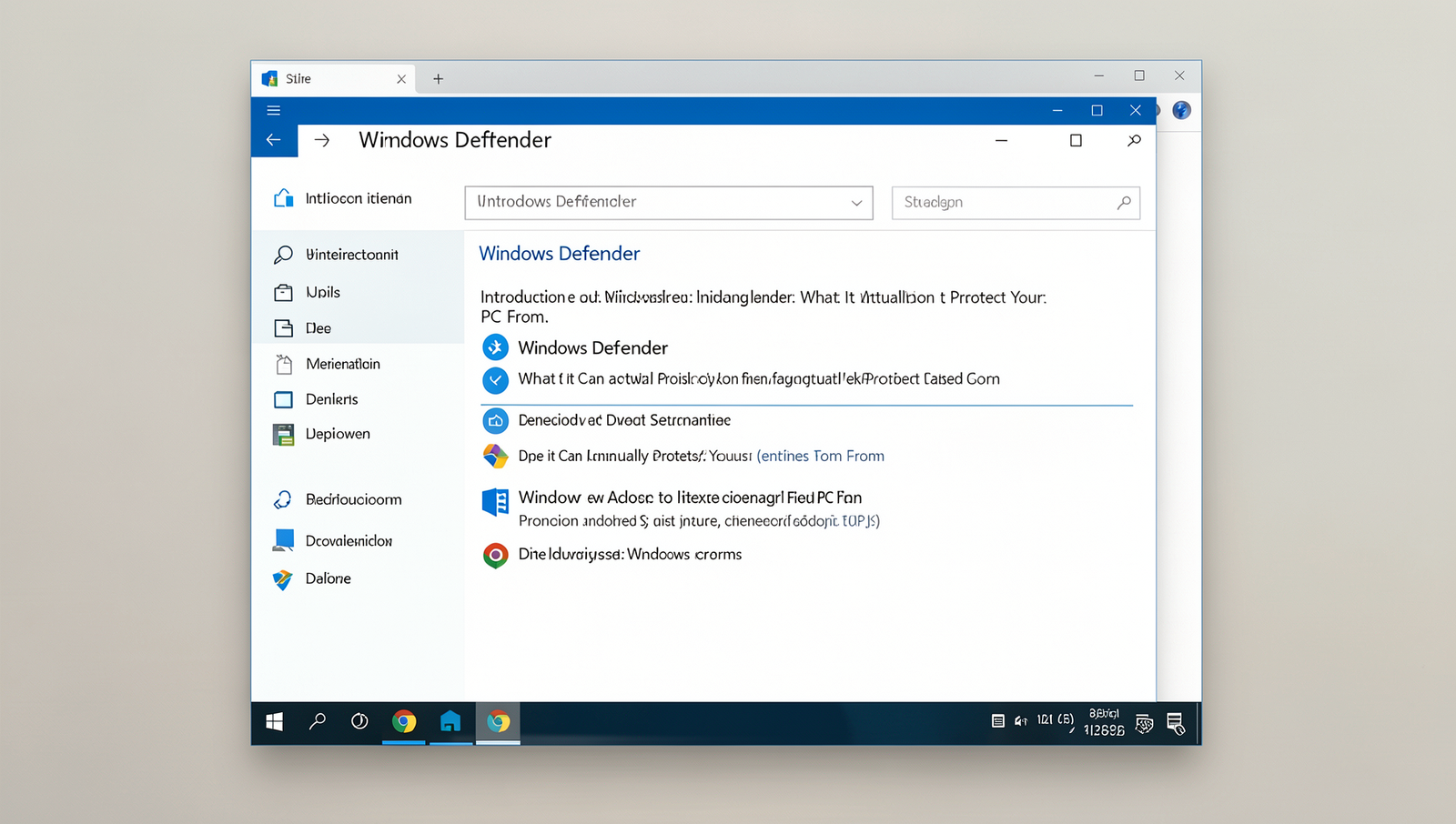Click the blue Windows icon beside Window ew Adosc
Screen dimensions: 1456x824
495,502
